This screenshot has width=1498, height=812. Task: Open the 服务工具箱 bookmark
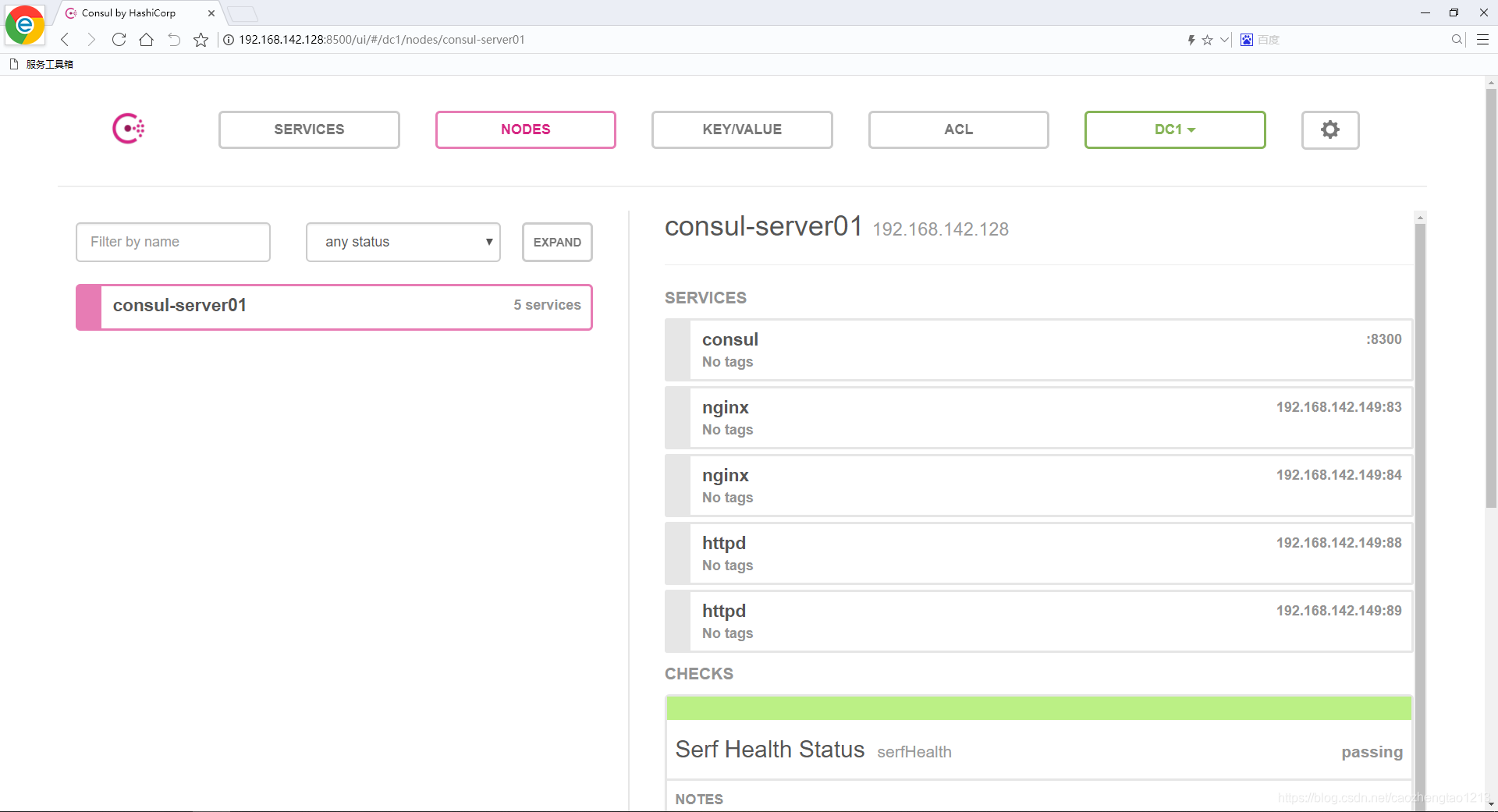(42, 64)
